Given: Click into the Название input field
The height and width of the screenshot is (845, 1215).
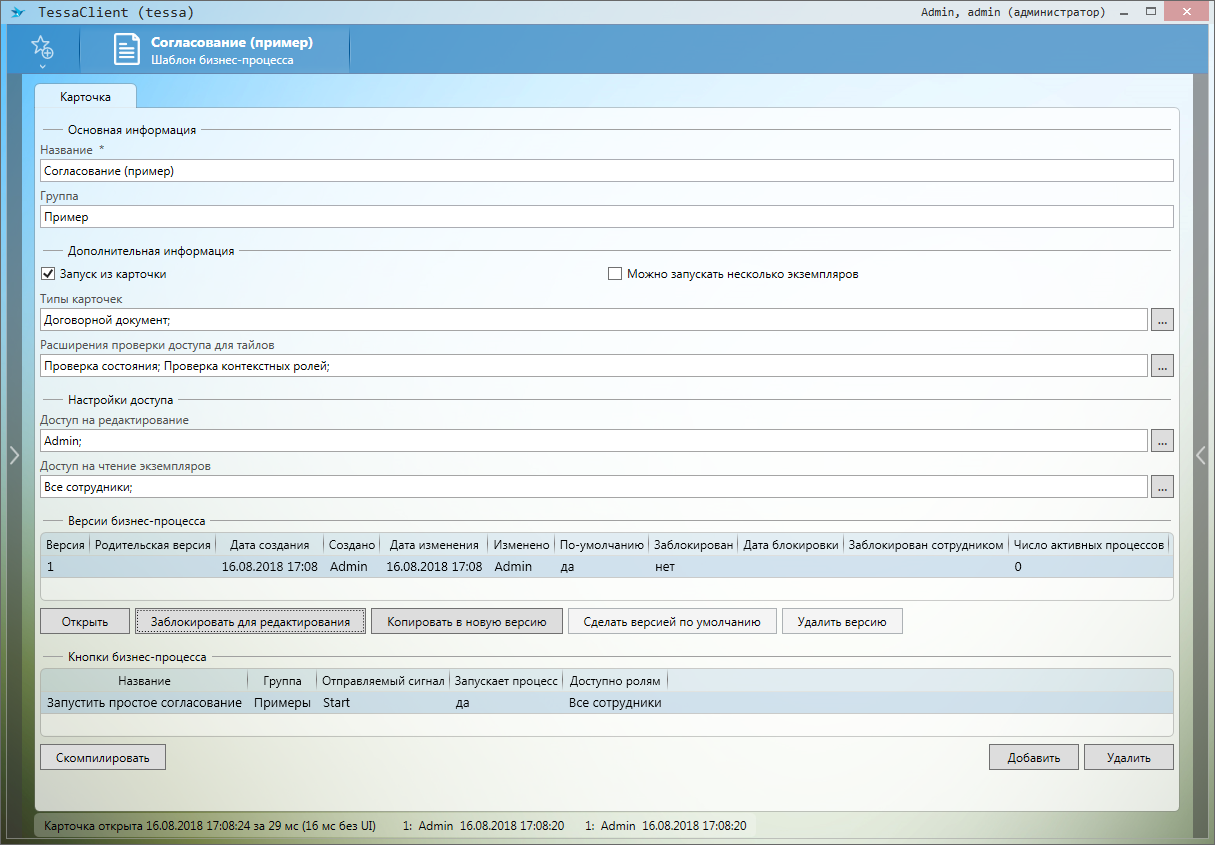Looking at the screenshot, I should pos(606,171).
